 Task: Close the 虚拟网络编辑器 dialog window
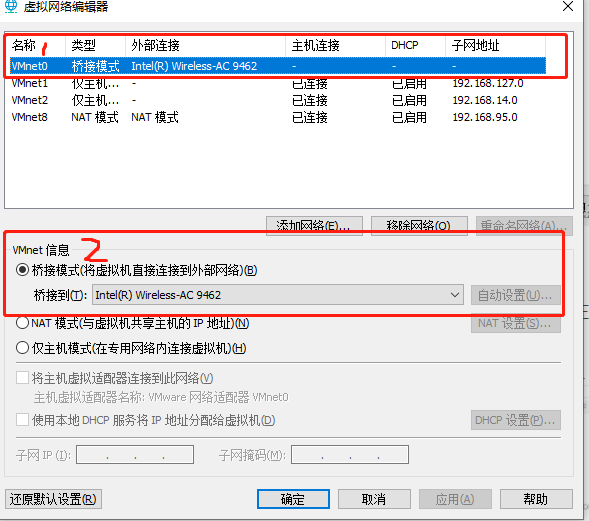point(568,6)
